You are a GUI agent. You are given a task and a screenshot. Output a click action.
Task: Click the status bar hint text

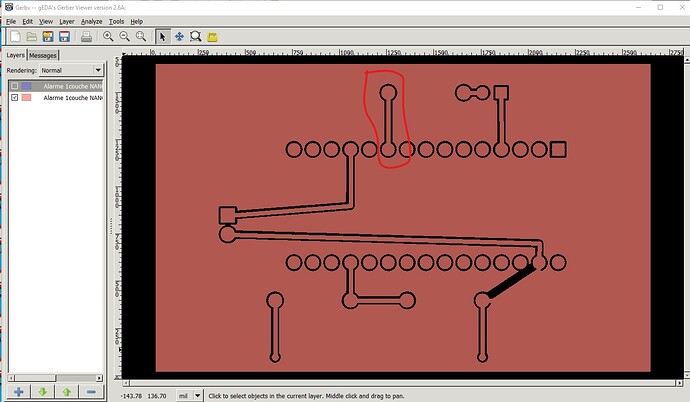[306, 396]
